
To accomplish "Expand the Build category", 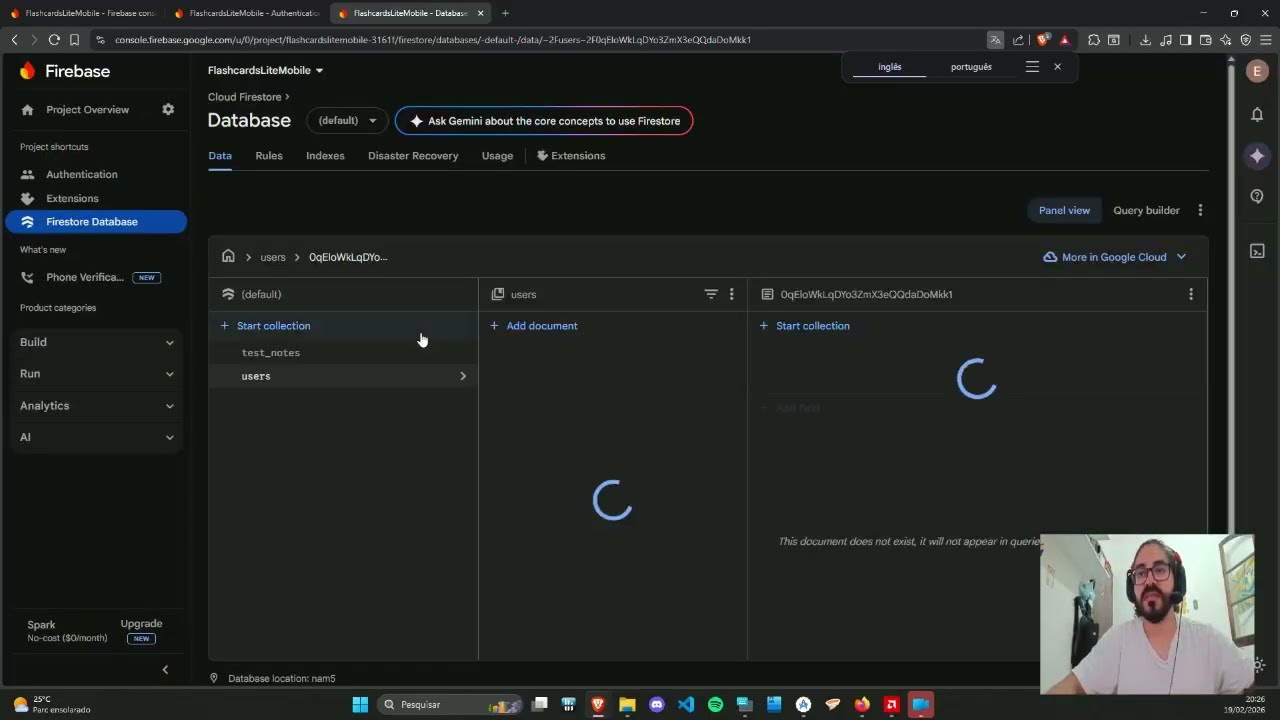I will tap(96, 342).
